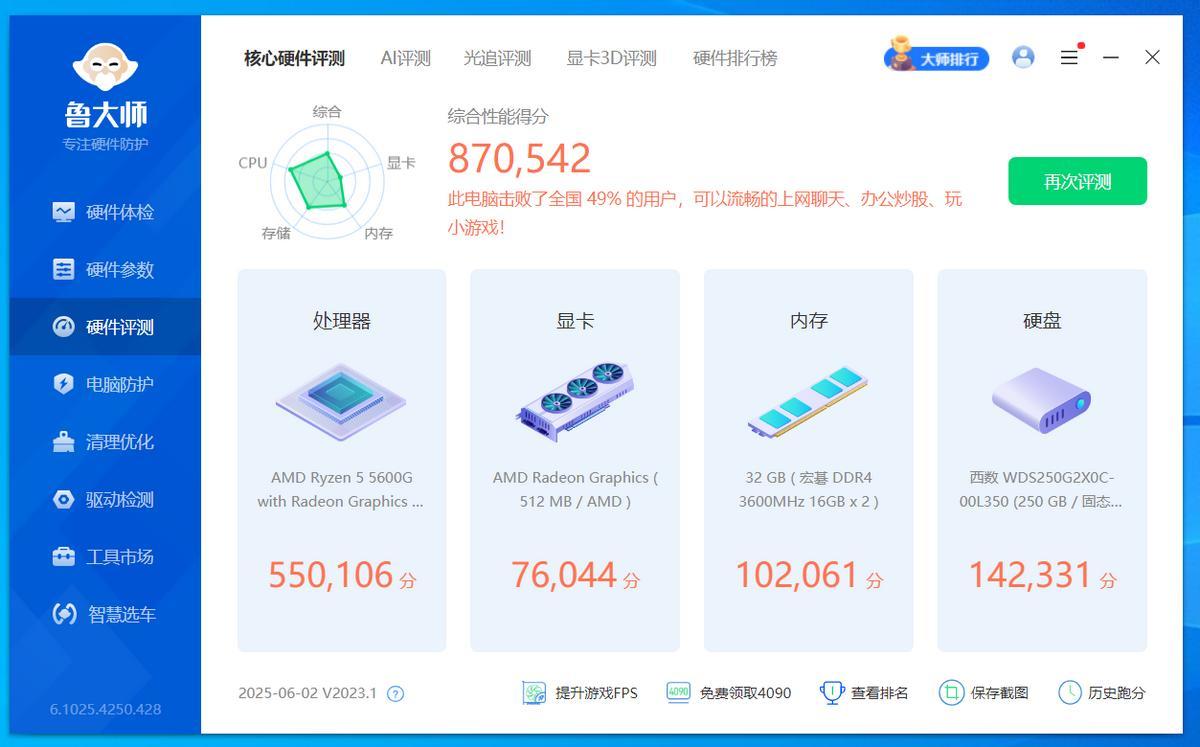
Task: Click the 硬盘 drive illustration
Action: click(1042, 400)
